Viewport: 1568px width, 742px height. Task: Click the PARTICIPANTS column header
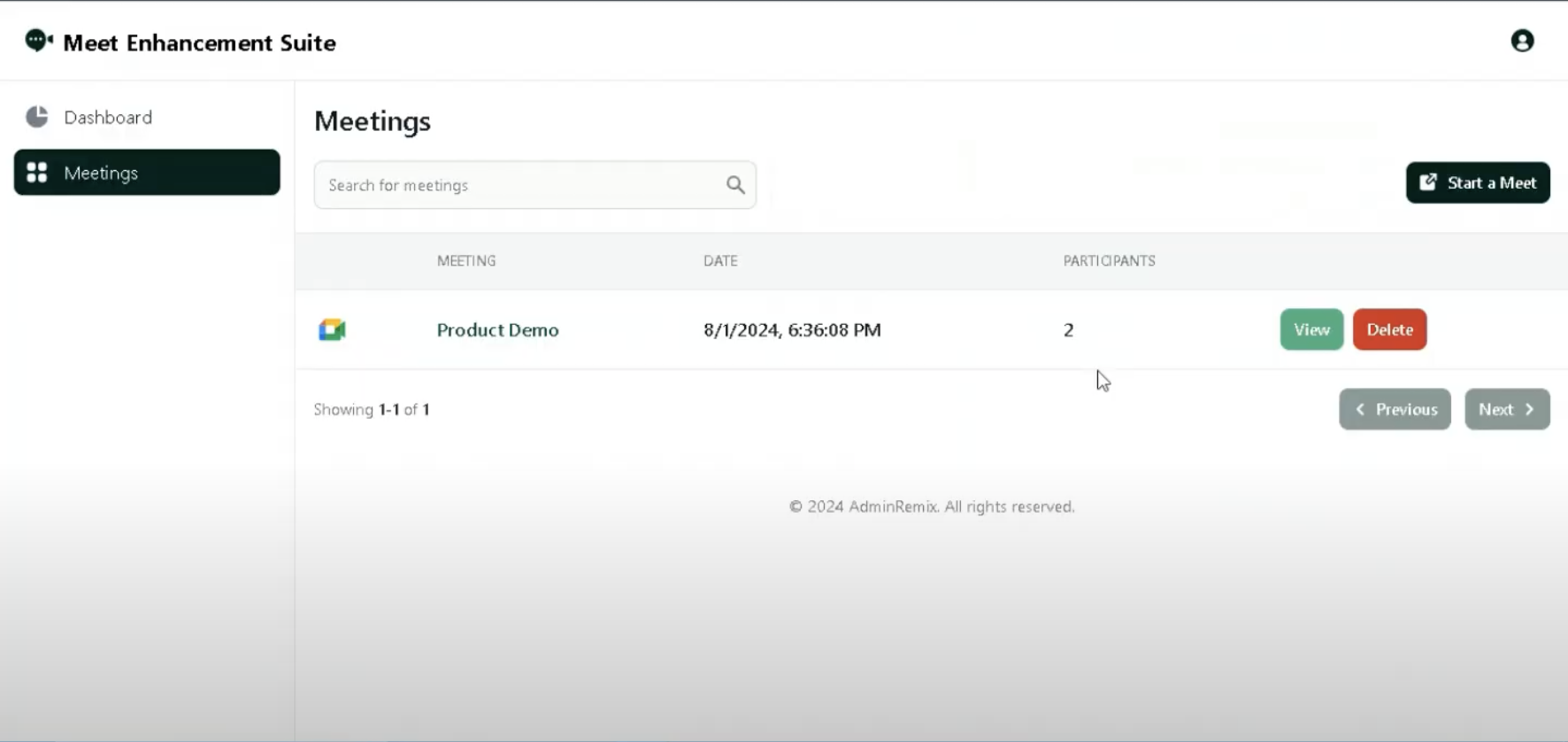(x=1109, y=261)
